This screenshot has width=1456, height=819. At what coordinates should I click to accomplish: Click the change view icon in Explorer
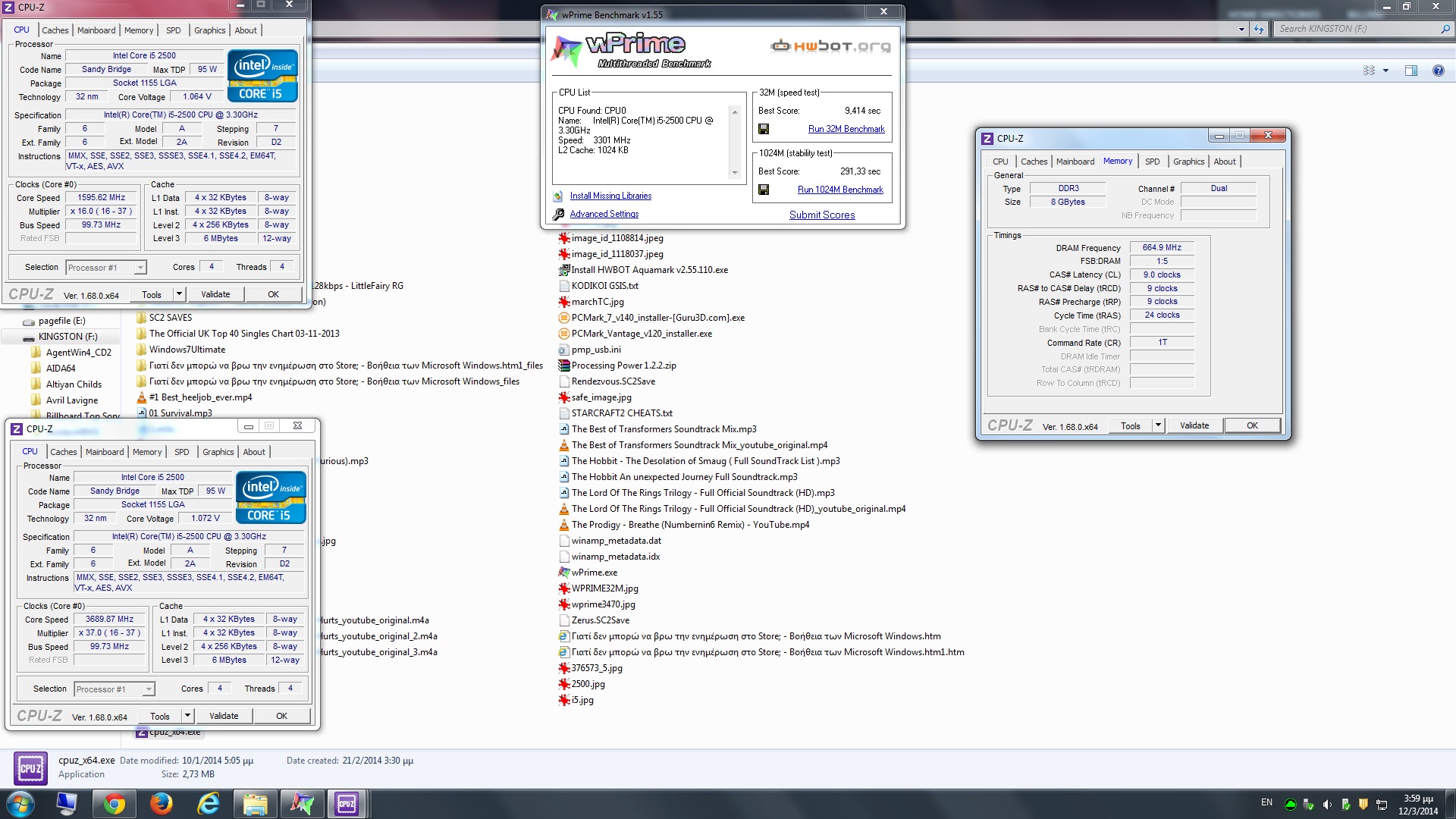[1369, 71]
